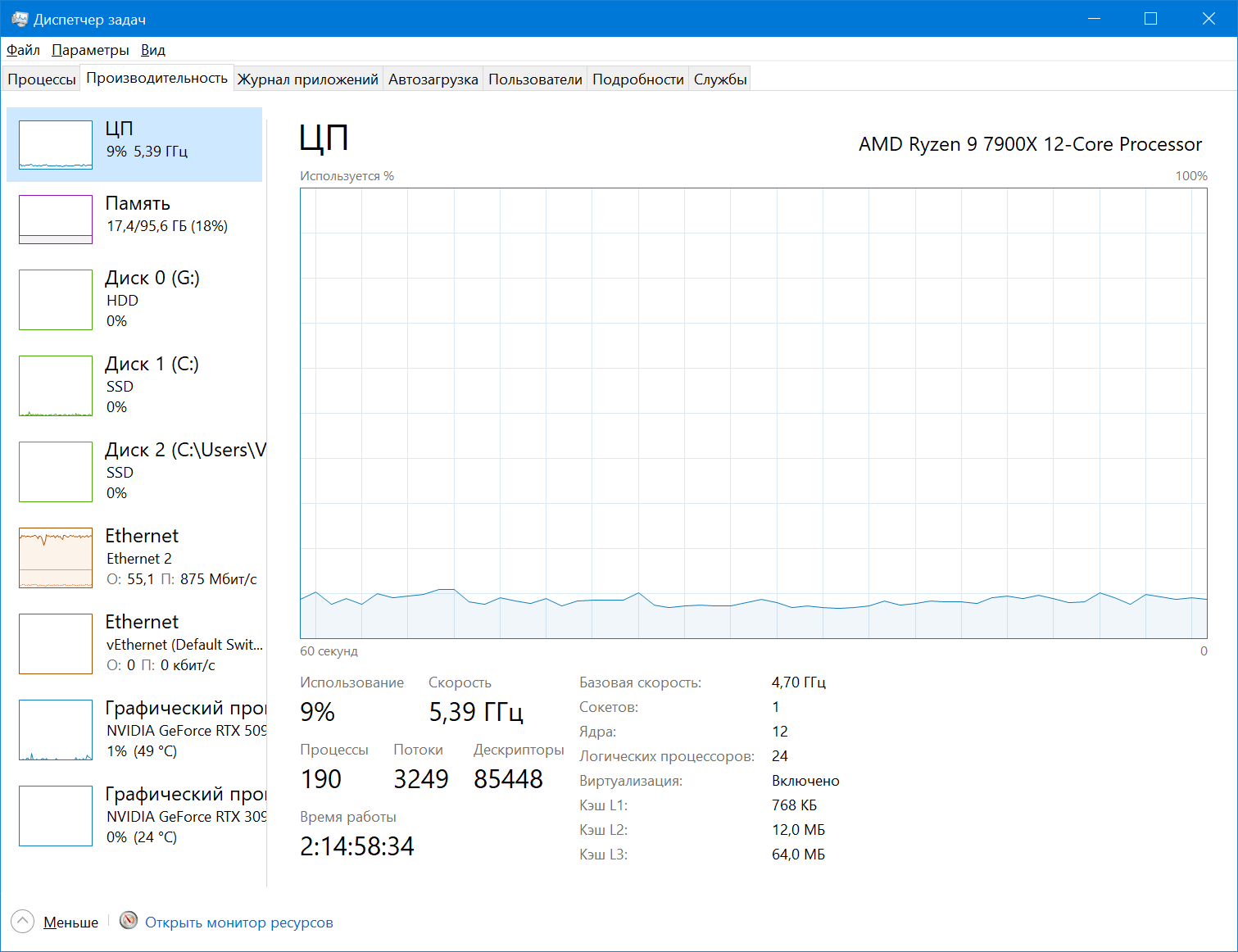Open the Вид menu
This screenshot has height=952, width=1238.
tap(153, 50)
